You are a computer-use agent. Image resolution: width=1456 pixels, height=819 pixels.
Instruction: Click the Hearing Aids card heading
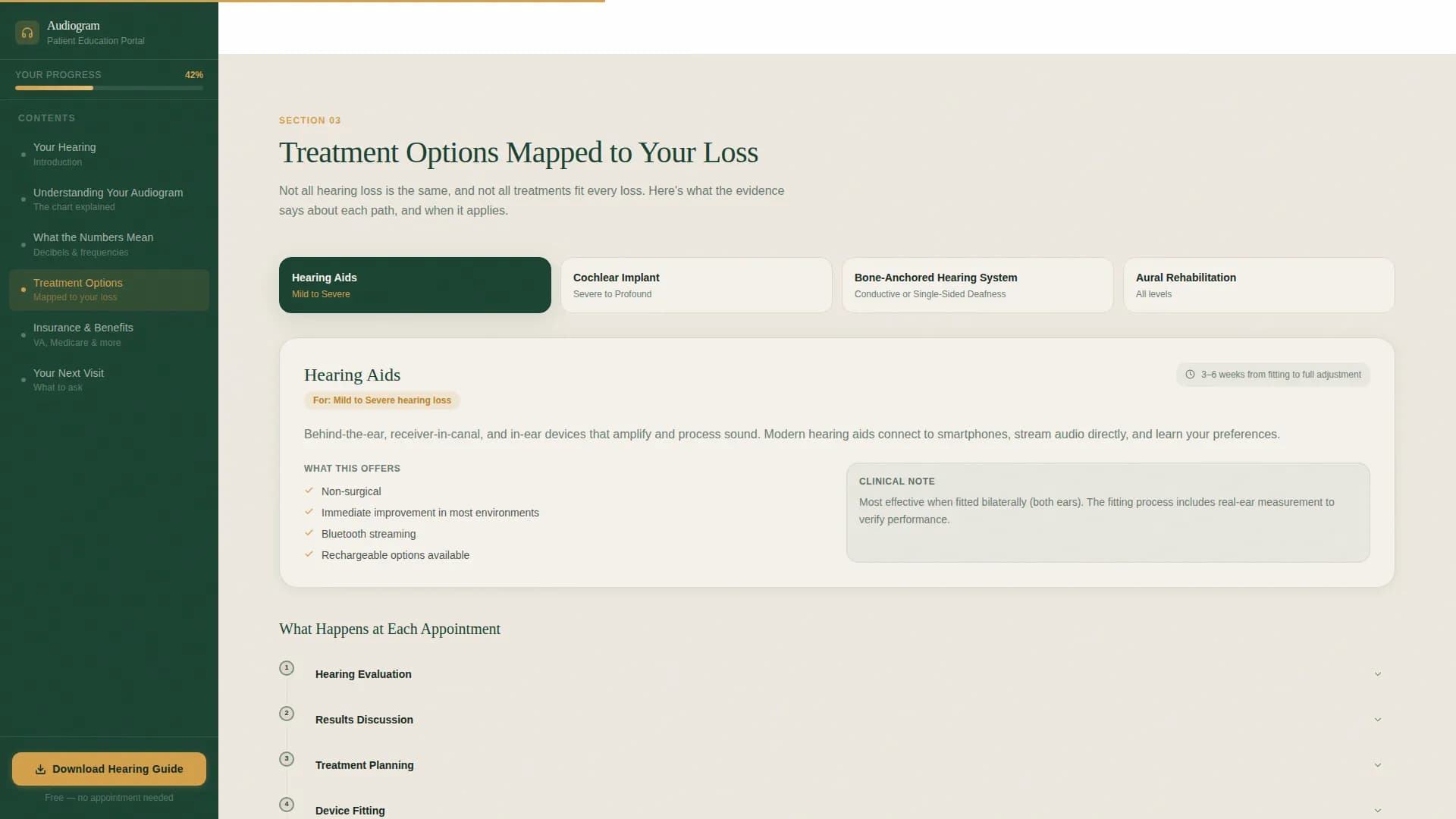[352, 375]
